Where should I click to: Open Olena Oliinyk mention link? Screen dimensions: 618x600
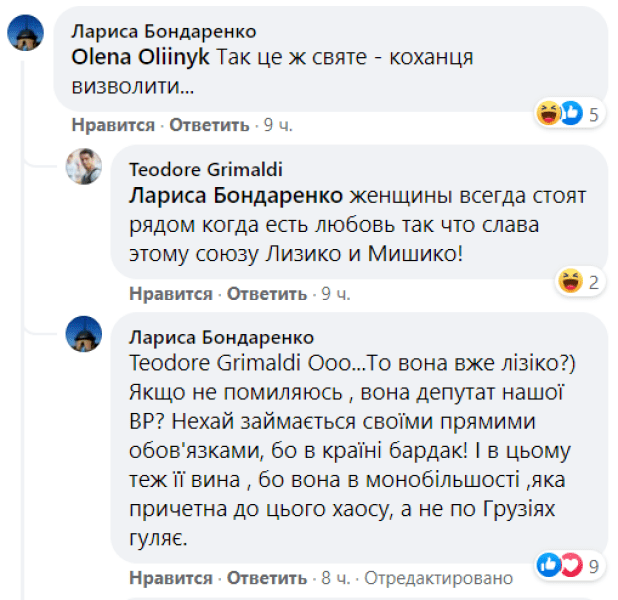tap(141, 57)
